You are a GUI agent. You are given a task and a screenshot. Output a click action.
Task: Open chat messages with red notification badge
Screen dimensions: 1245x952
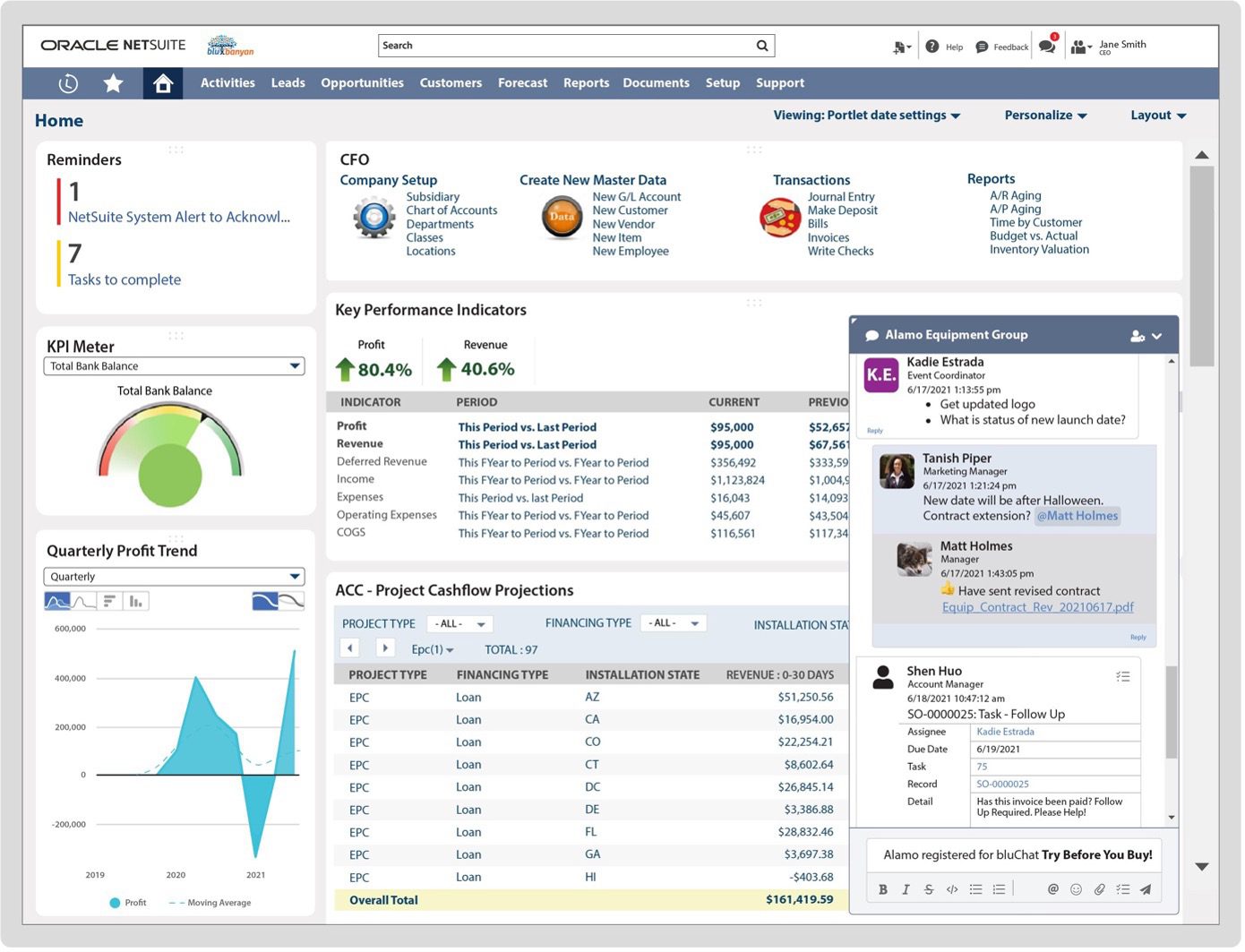point(1047,47)
